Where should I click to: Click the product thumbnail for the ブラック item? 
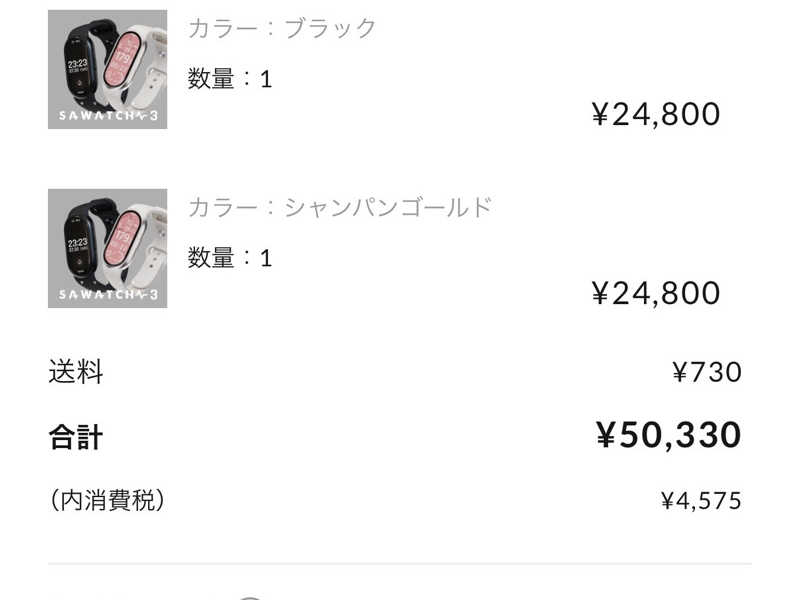point(107,69)
